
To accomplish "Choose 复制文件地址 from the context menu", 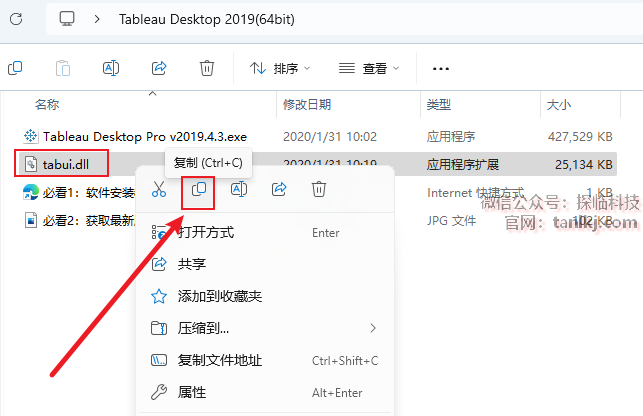I will 265,360.
